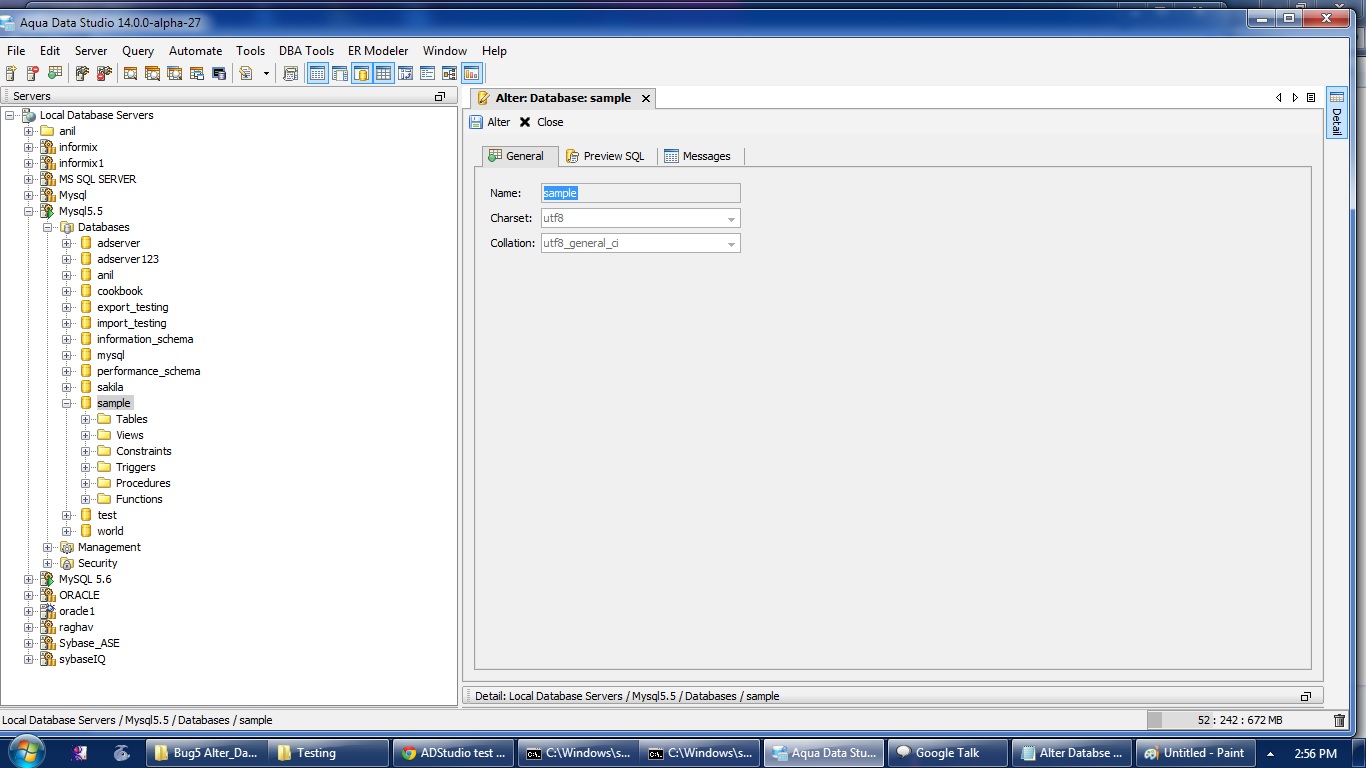The height and width of the screenshot is (768, 1366).
Task: Open the Automate menu
Action: pos(195,51)
